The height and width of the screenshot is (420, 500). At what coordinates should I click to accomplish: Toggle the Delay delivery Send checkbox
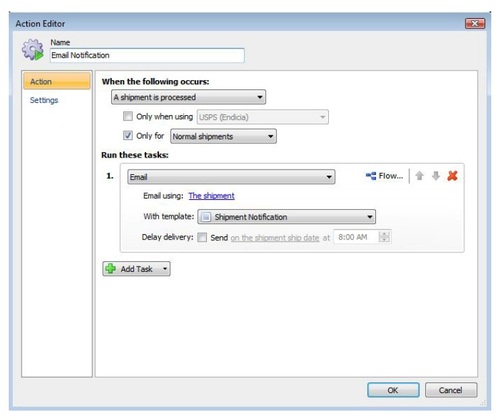coord(202,237)
